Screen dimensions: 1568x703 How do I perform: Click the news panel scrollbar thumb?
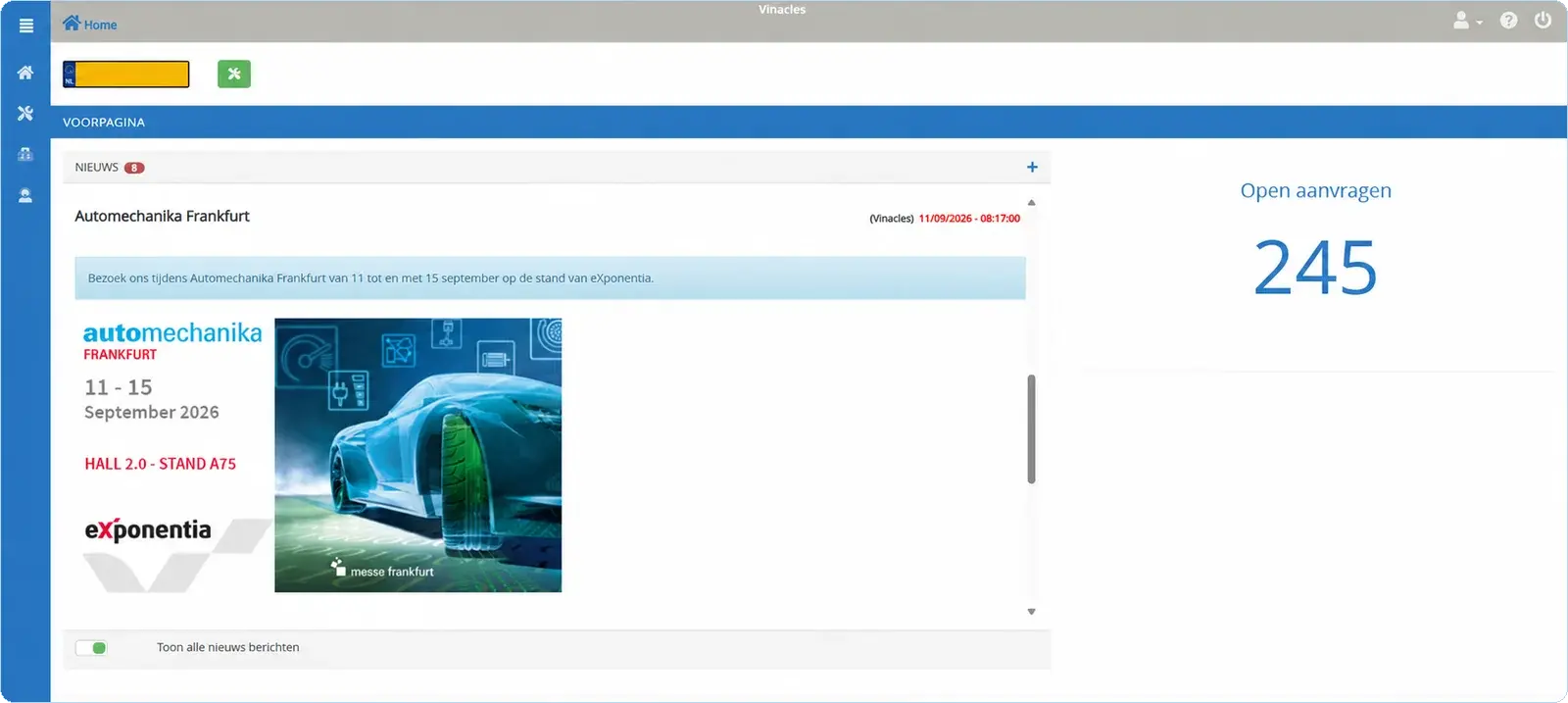click(x=1031, y=428)
